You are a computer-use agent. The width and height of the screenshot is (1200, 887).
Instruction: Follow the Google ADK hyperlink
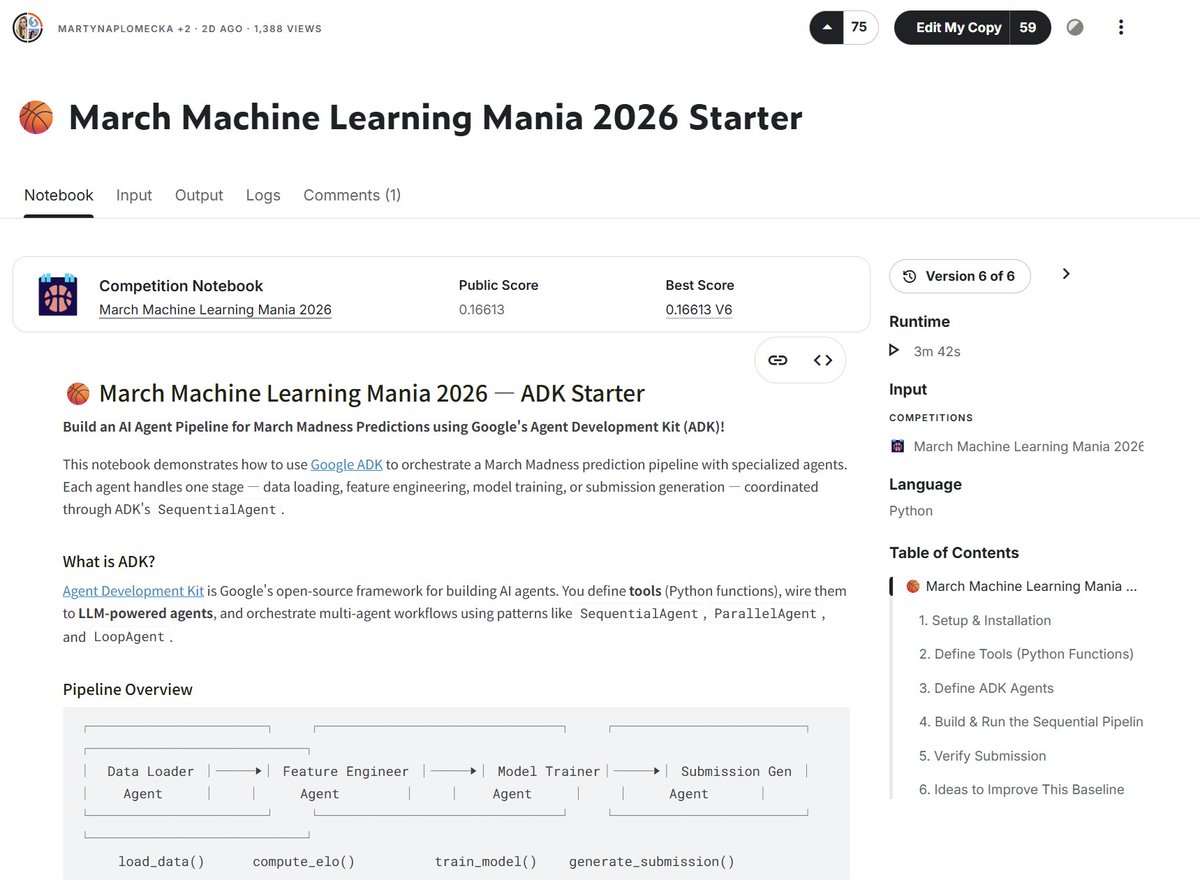pyautogui.click(x=346, y=464)
